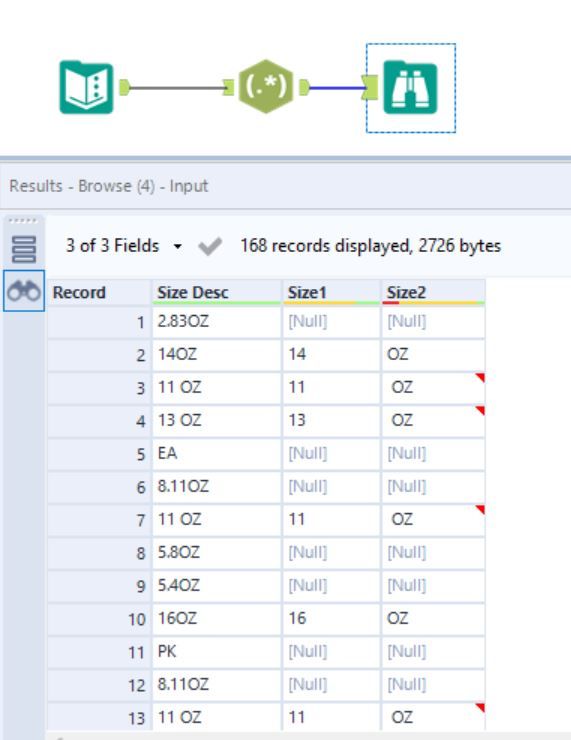Click the Size2 column header
571x740 pixels.
(x=433, y=293)
